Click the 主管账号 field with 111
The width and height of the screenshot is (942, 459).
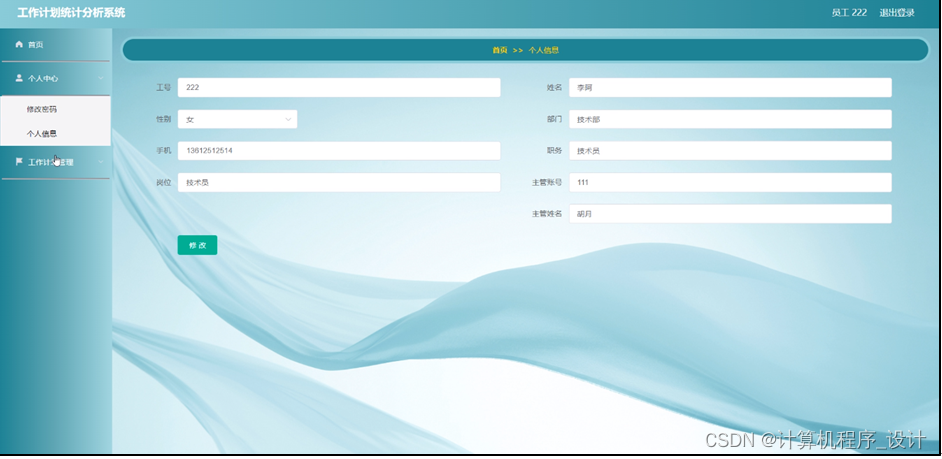pyautogui.click(x=730, y=183)
